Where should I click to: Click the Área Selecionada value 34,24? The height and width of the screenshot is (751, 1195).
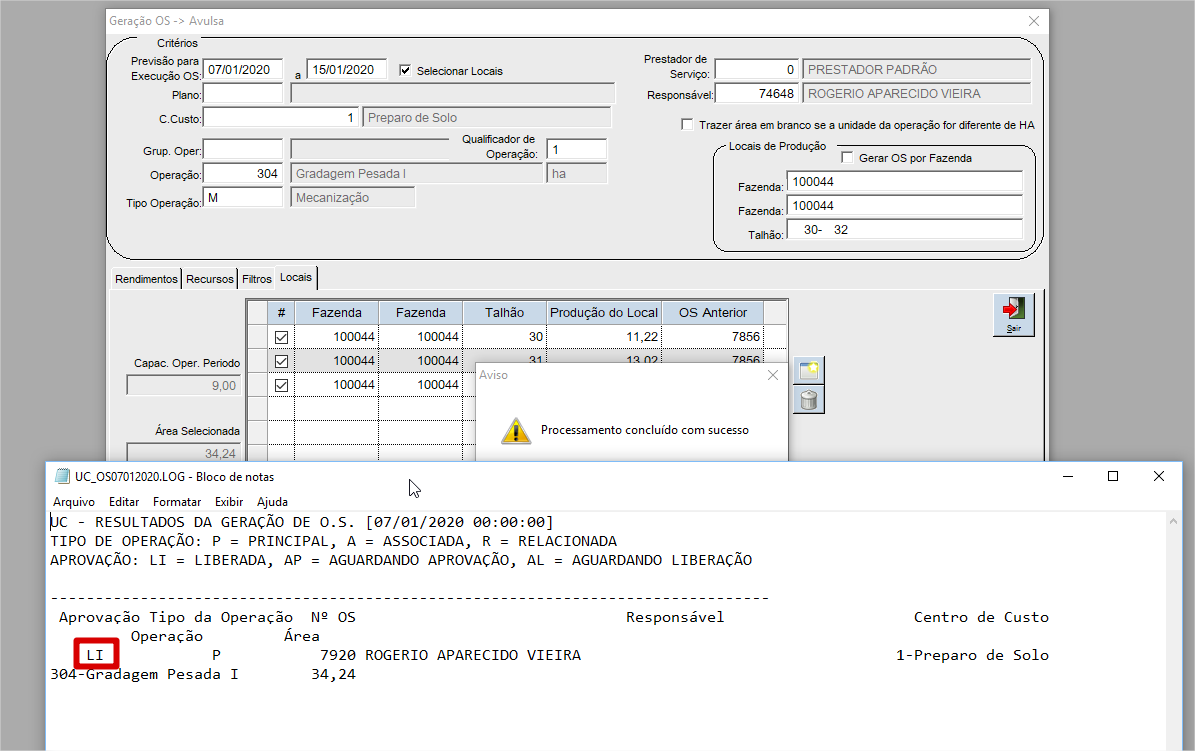[184, 453]
